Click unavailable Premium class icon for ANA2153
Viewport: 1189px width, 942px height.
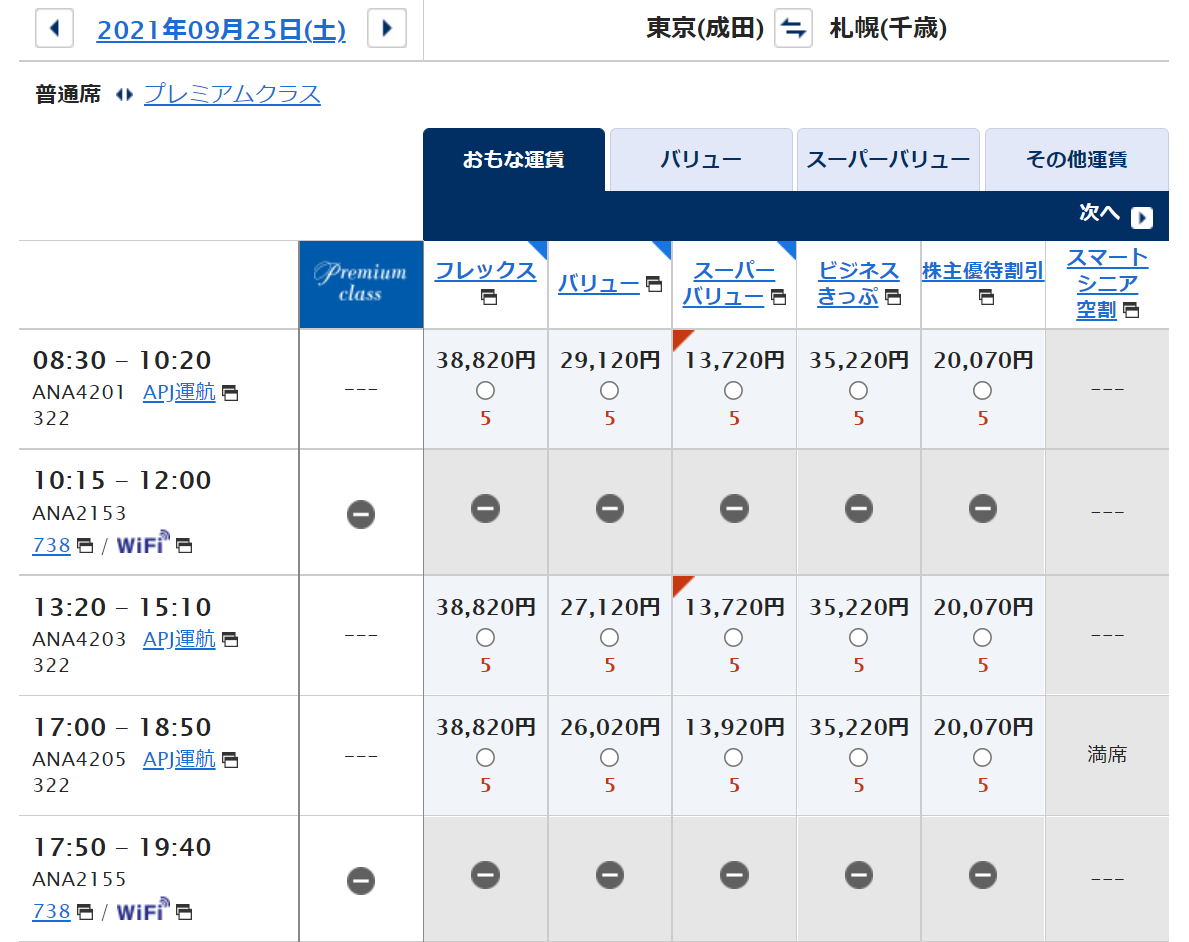(361, 514)
